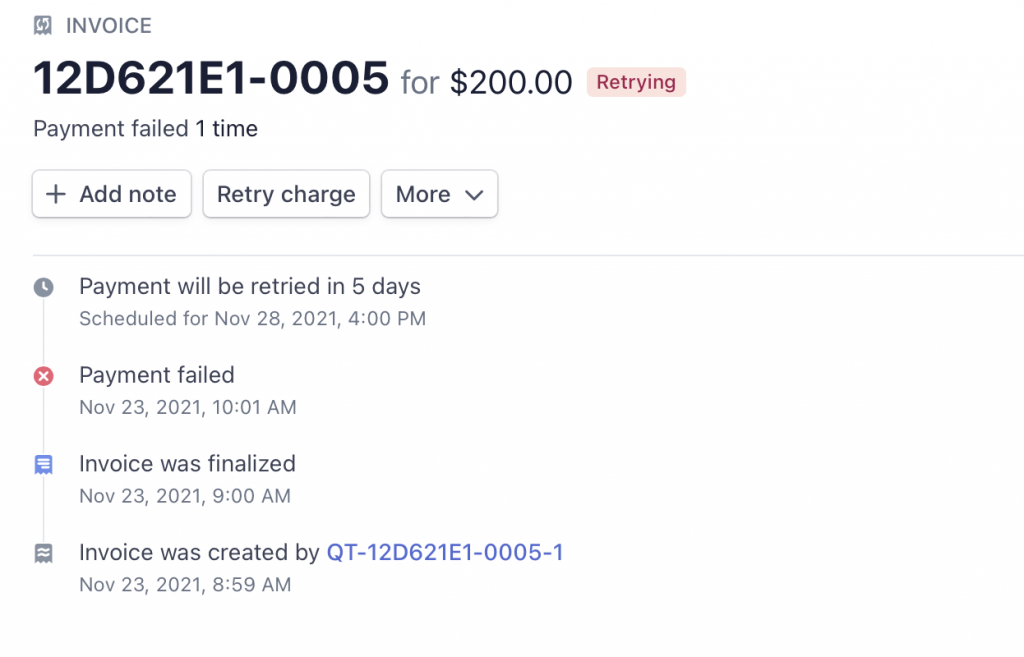The height and width of the screenshot is (657, 1024).
Task: Click the Scheduled for Nov 28 timestamp
Action: click(x=252, y=319)
